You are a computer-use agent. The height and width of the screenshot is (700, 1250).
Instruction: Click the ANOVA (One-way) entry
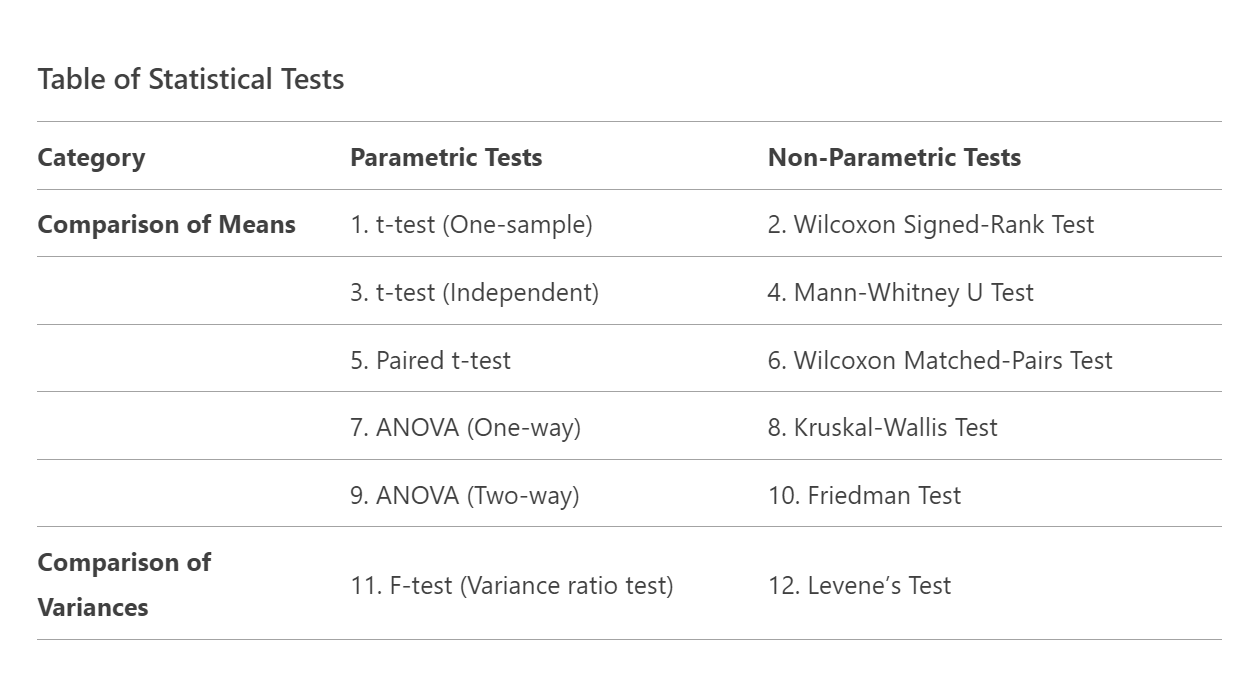[465, 427]
